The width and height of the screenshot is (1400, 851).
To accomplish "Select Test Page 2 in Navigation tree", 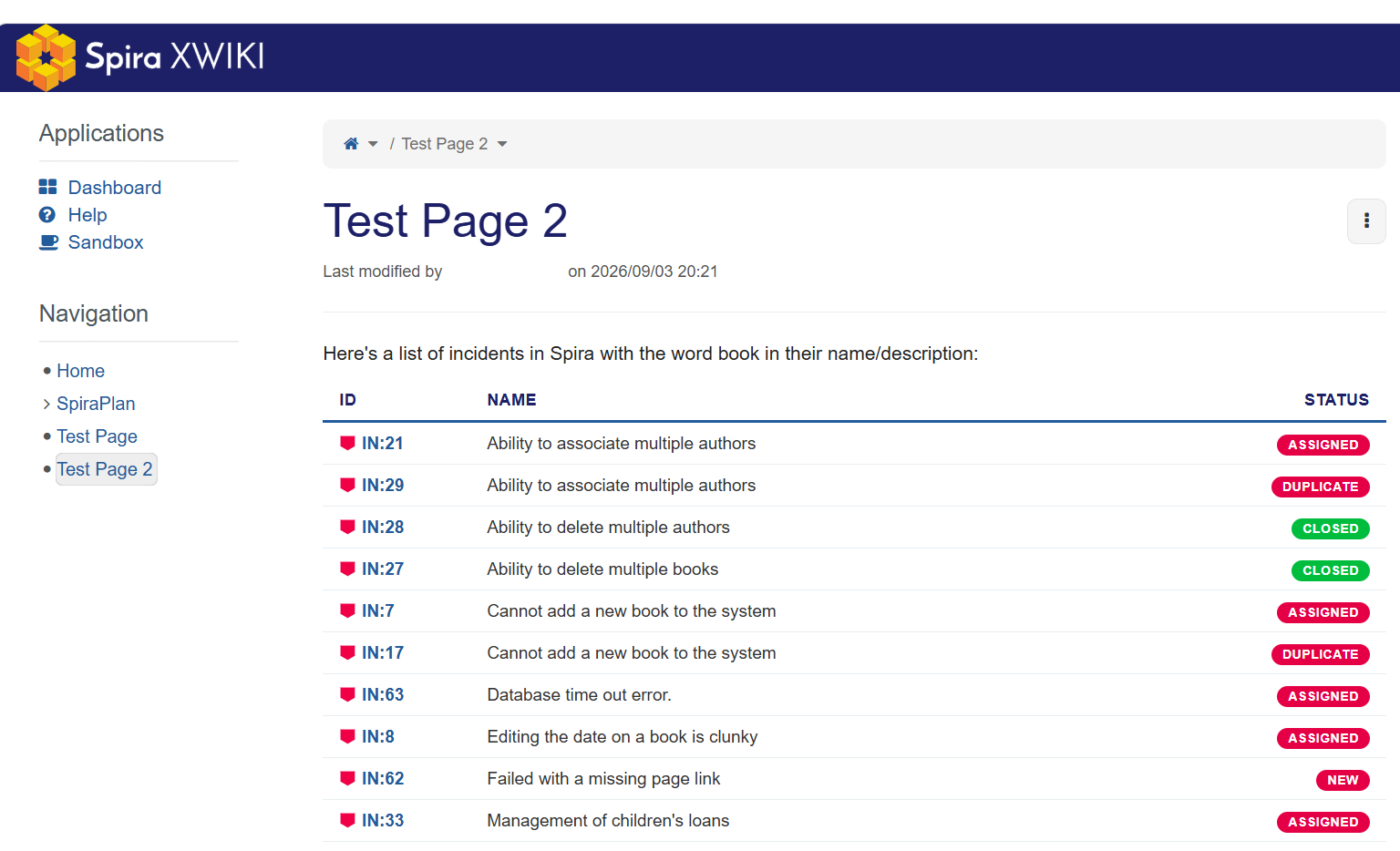I will [x=106, y=469].
